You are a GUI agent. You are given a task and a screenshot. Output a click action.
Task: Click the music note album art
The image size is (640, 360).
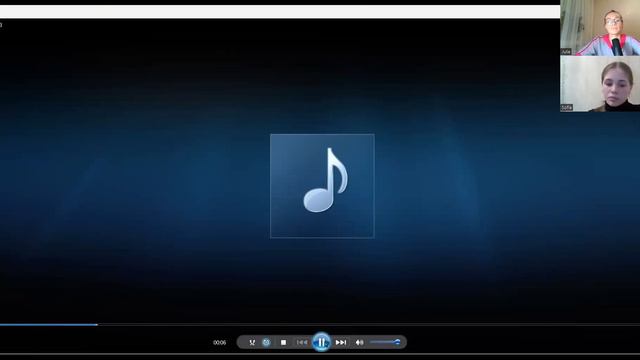tap(322, 186)
